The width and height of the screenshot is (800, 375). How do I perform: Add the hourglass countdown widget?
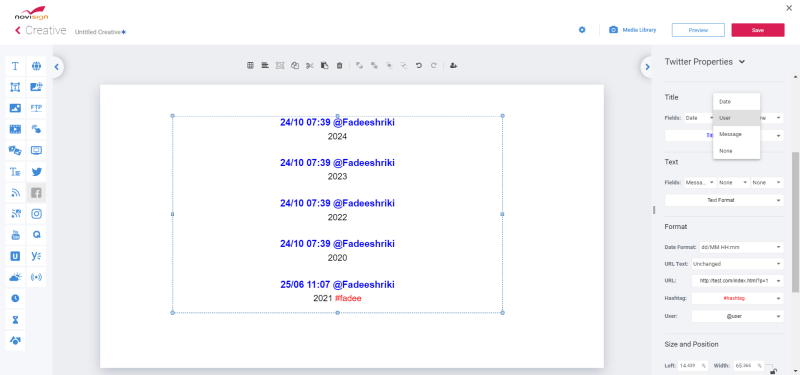pyautogui.click(x=15, y=319)
